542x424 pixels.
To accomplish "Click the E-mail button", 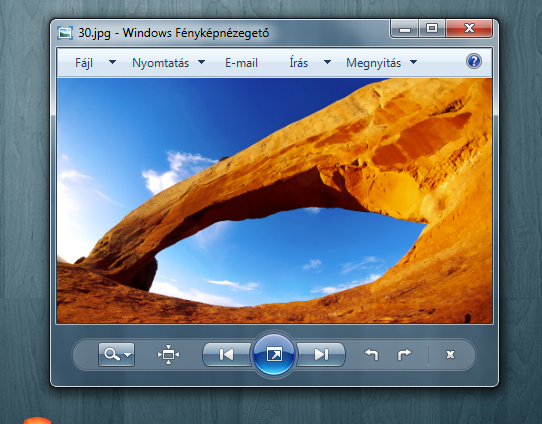I will coord(241,63).
